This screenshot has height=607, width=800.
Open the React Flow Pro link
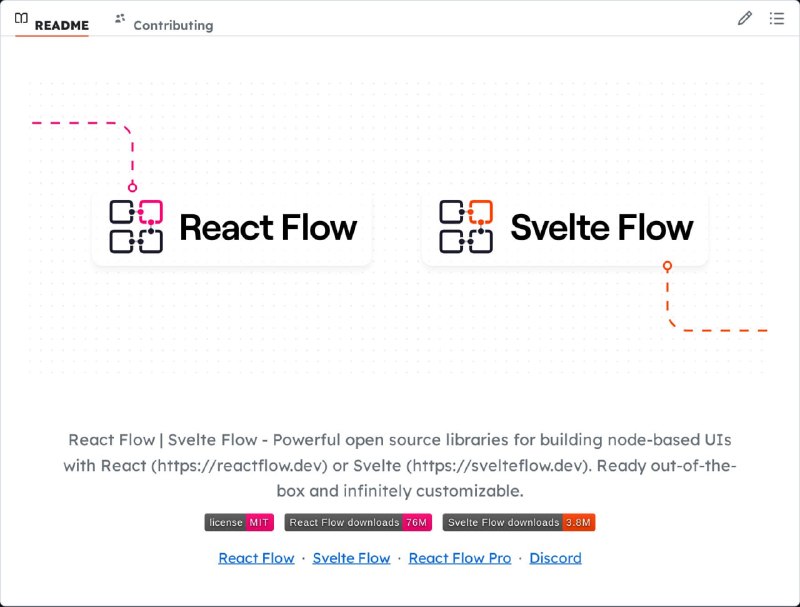pyautogui.click(x=460, y=558)
